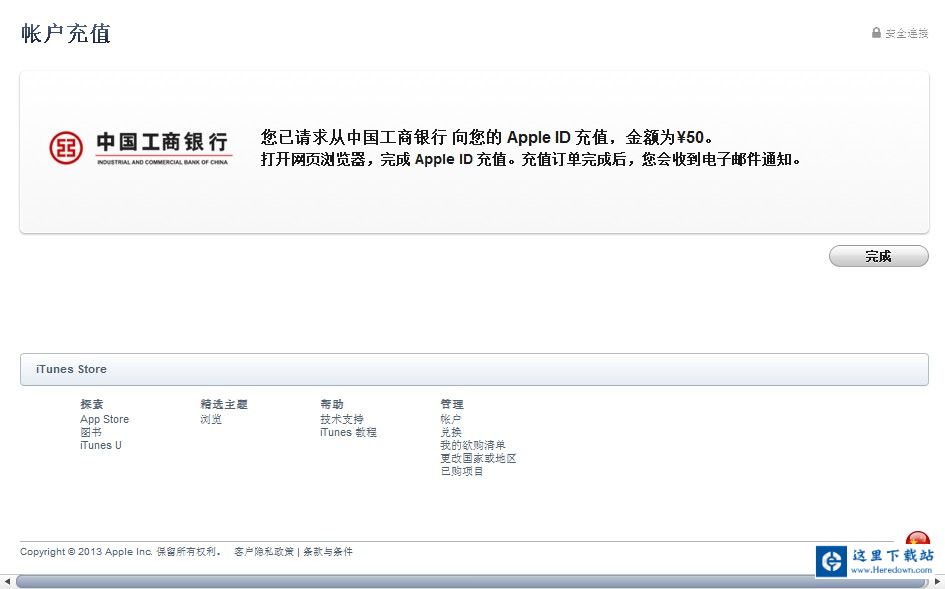Open the iTunes 教程 link
945x589 pixels.
coord(348,432)
